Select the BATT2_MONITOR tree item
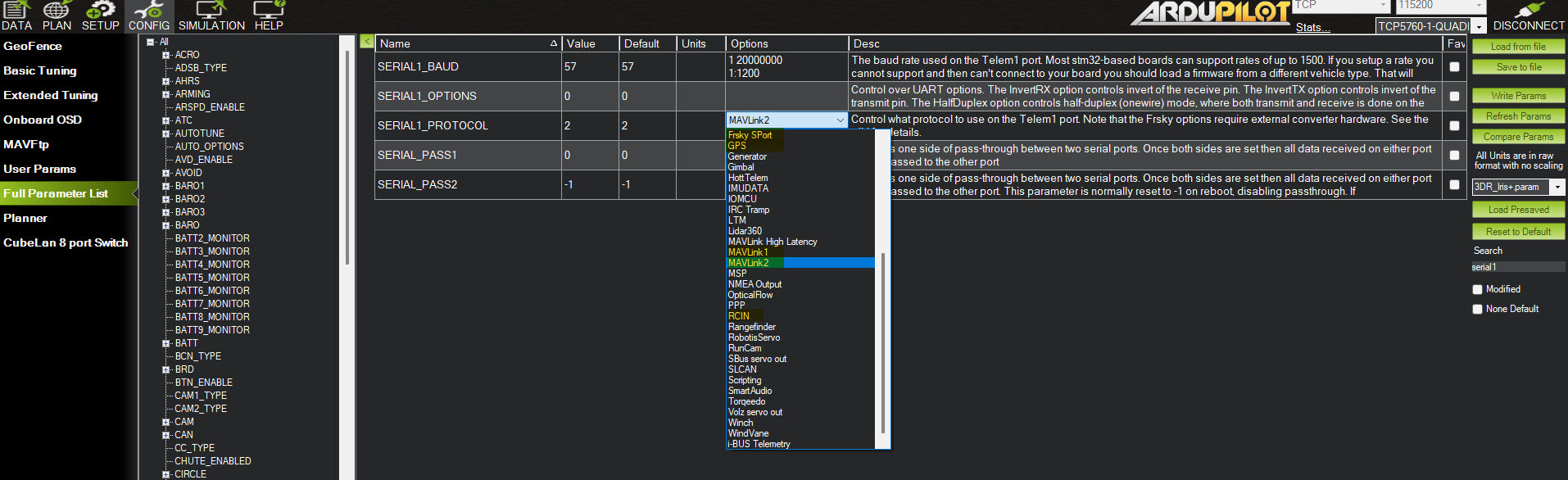Screen dimensions: 1568x480 click(212, 238)
